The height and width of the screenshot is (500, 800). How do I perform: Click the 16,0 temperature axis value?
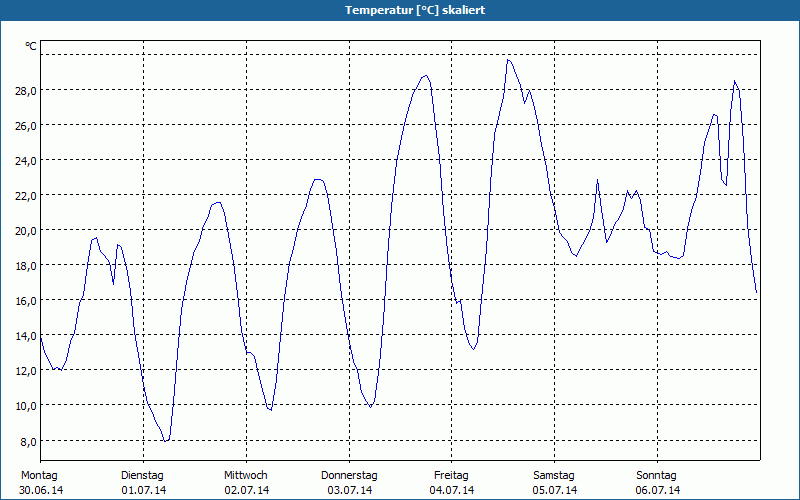tap(25, 301)
